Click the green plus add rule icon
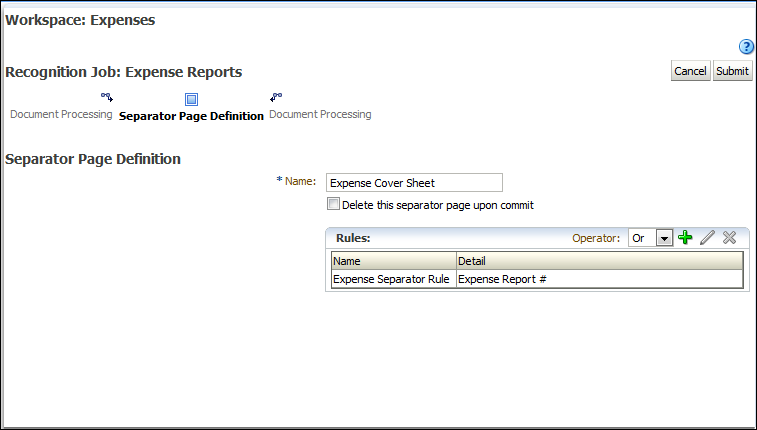This screenshot has width=757, height=430. click(x=685, y=237)
